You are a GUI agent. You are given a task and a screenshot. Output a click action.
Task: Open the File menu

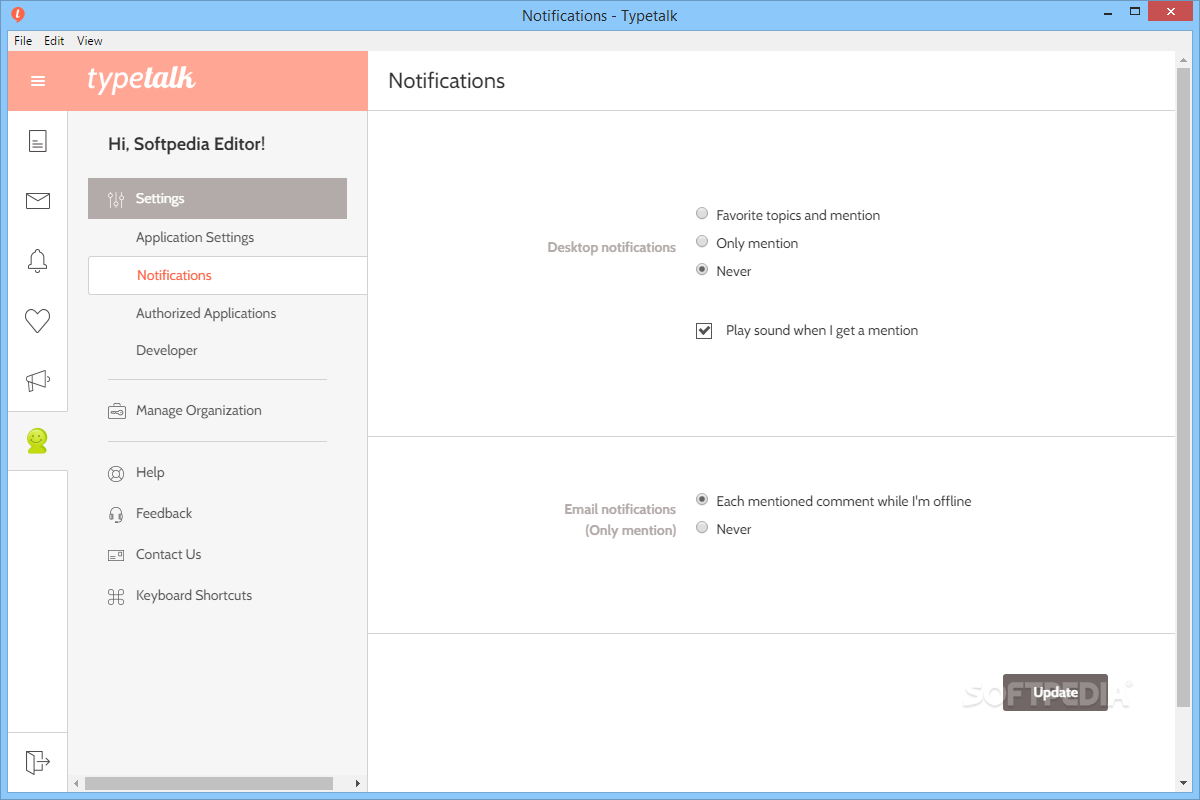[x=23, y=41]
